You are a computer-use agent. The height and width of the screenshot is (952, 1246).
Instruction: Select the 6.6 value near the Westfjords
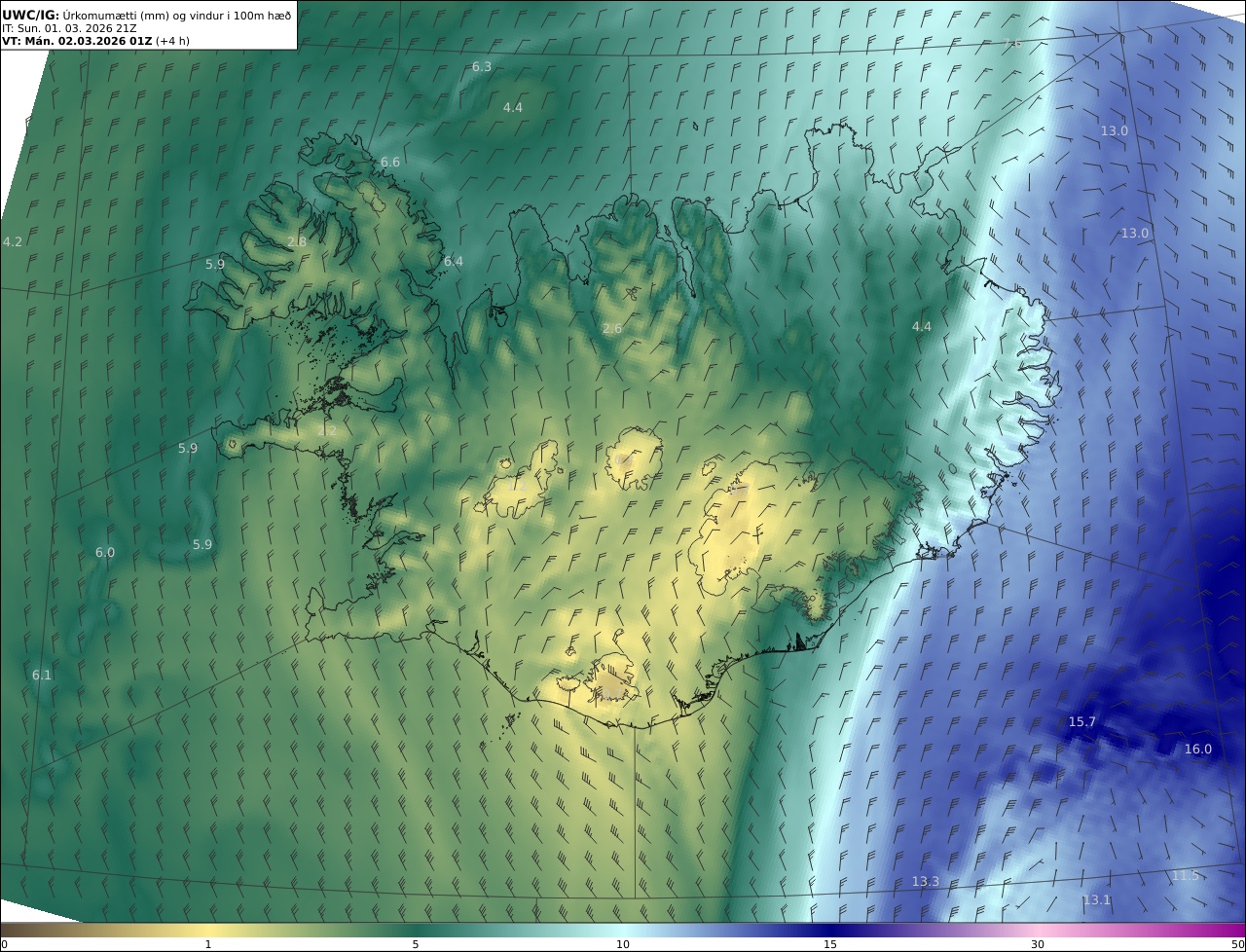390,163
